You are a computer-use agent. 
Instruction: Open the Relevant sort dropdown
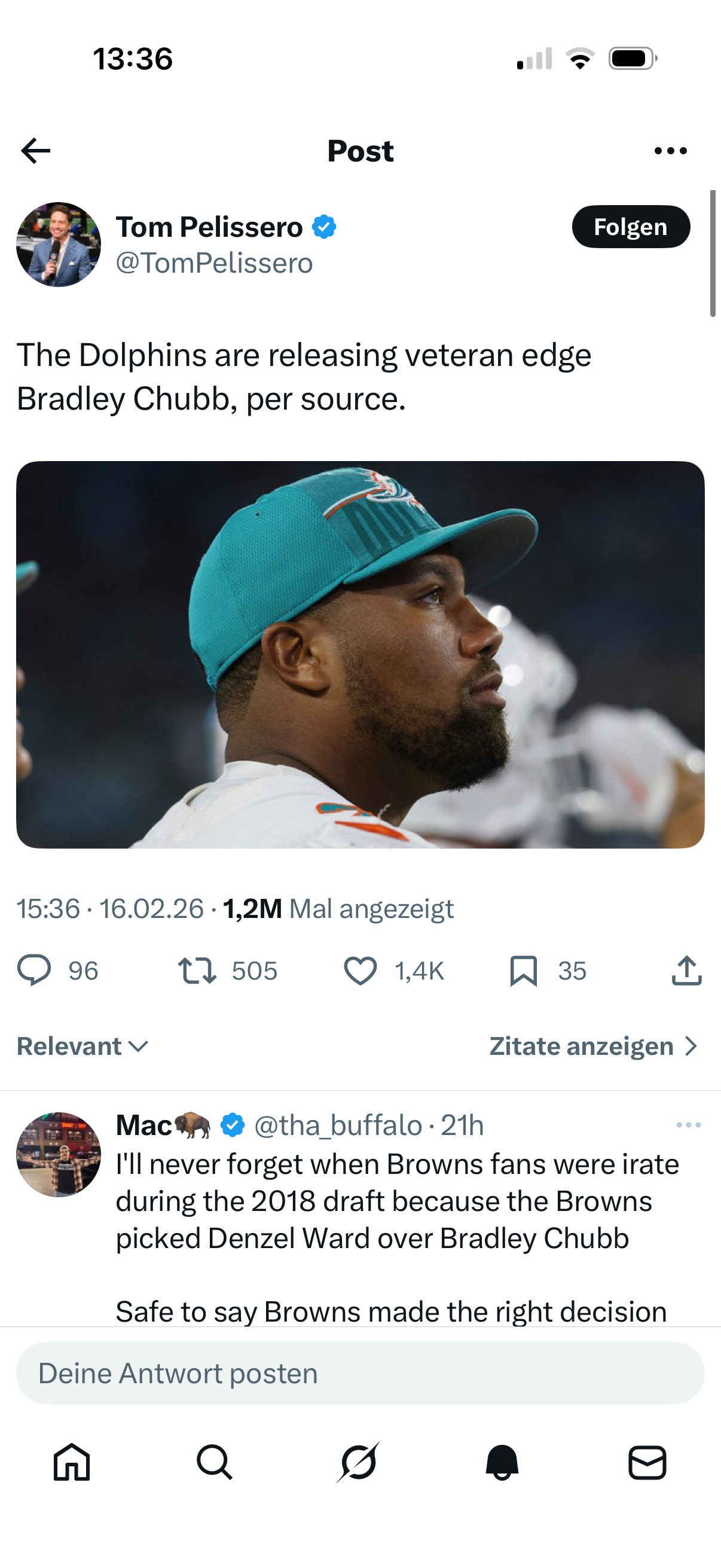tap(82, 1047)
